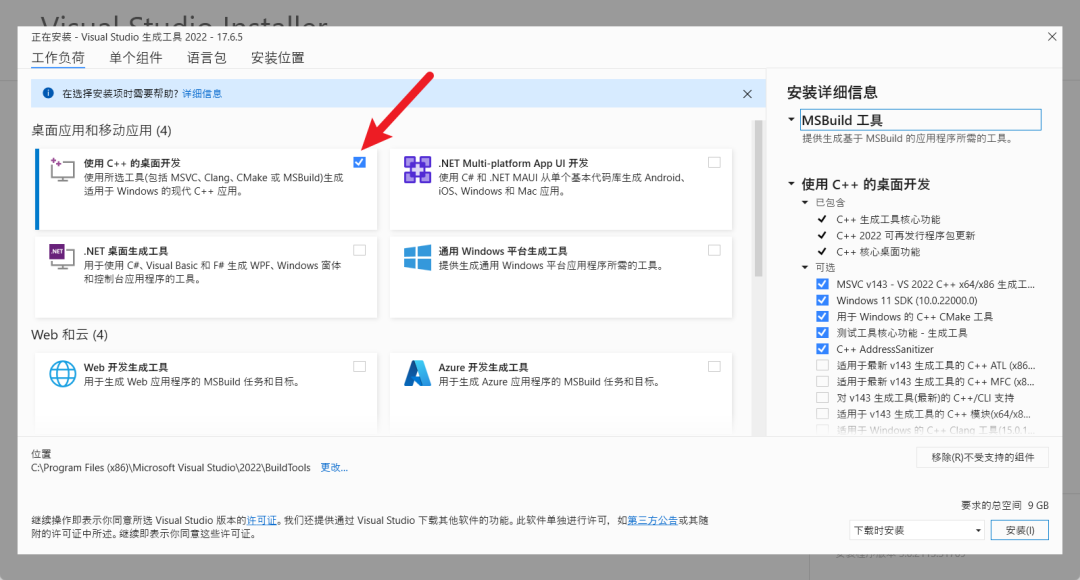Click the 更改... location link
This screenshot has width=1080, height=580.
pos(334,468)
